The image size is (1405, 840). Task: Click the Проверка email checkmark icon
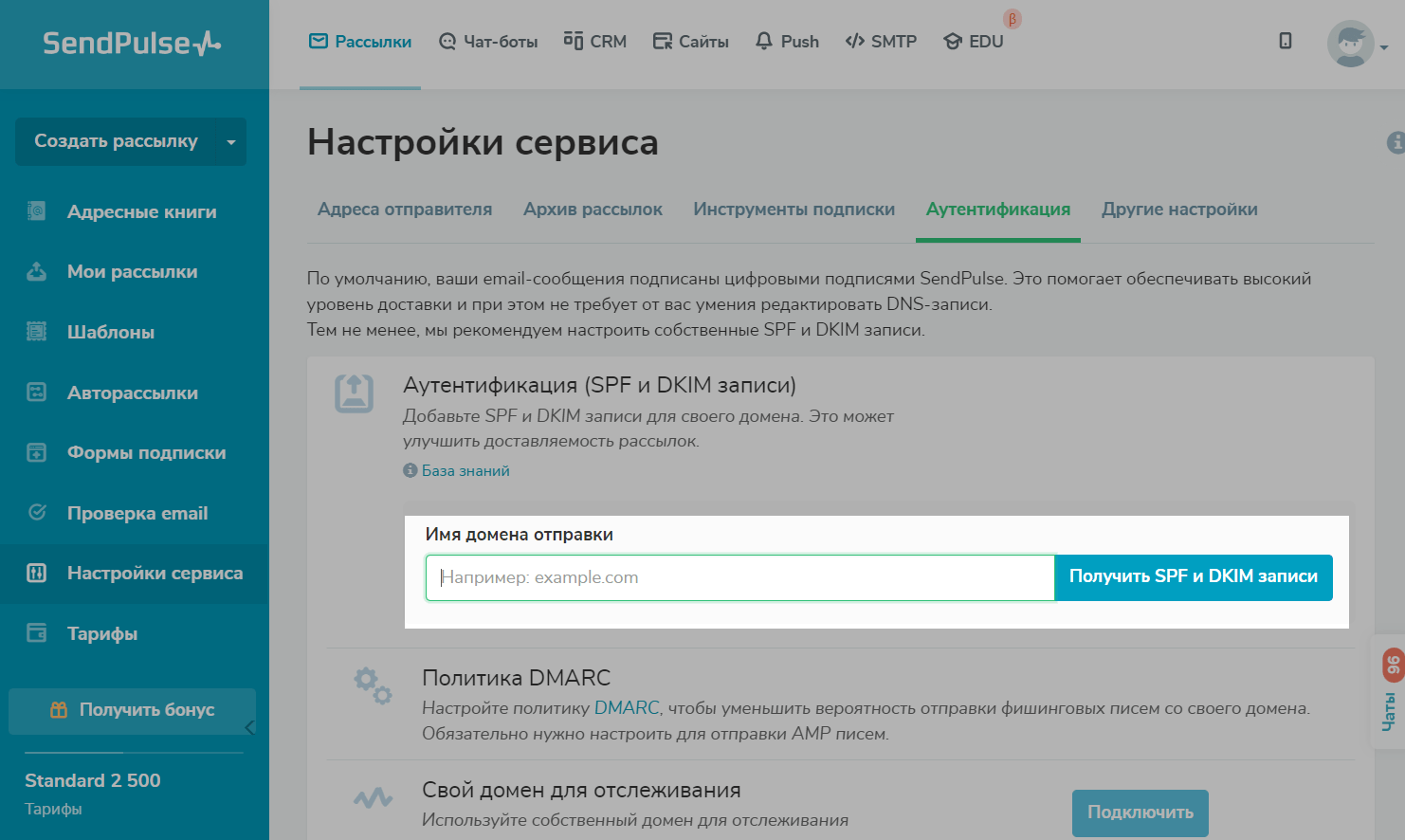tap(37, 512)
